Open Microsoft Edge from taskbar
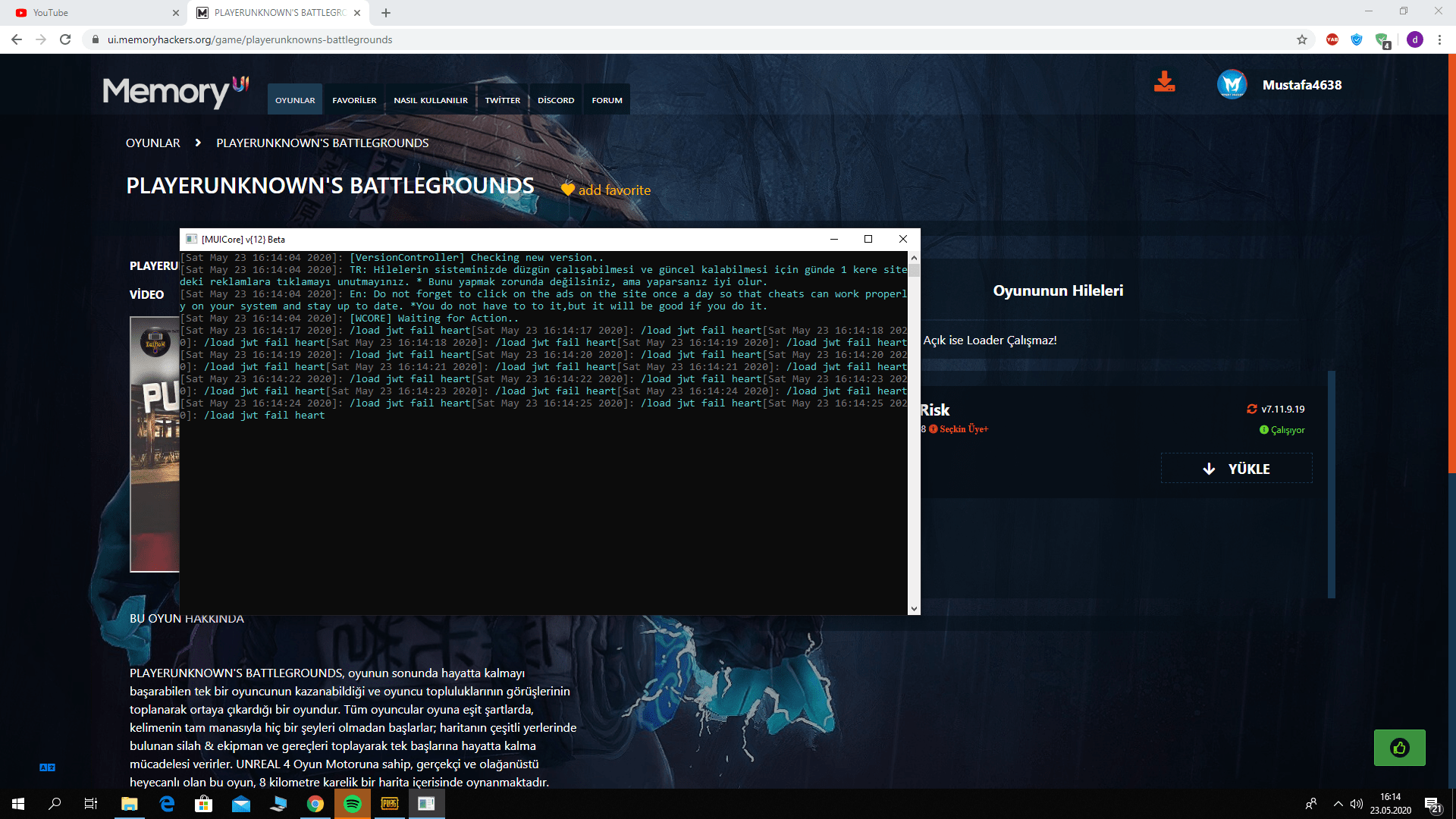 167,804
